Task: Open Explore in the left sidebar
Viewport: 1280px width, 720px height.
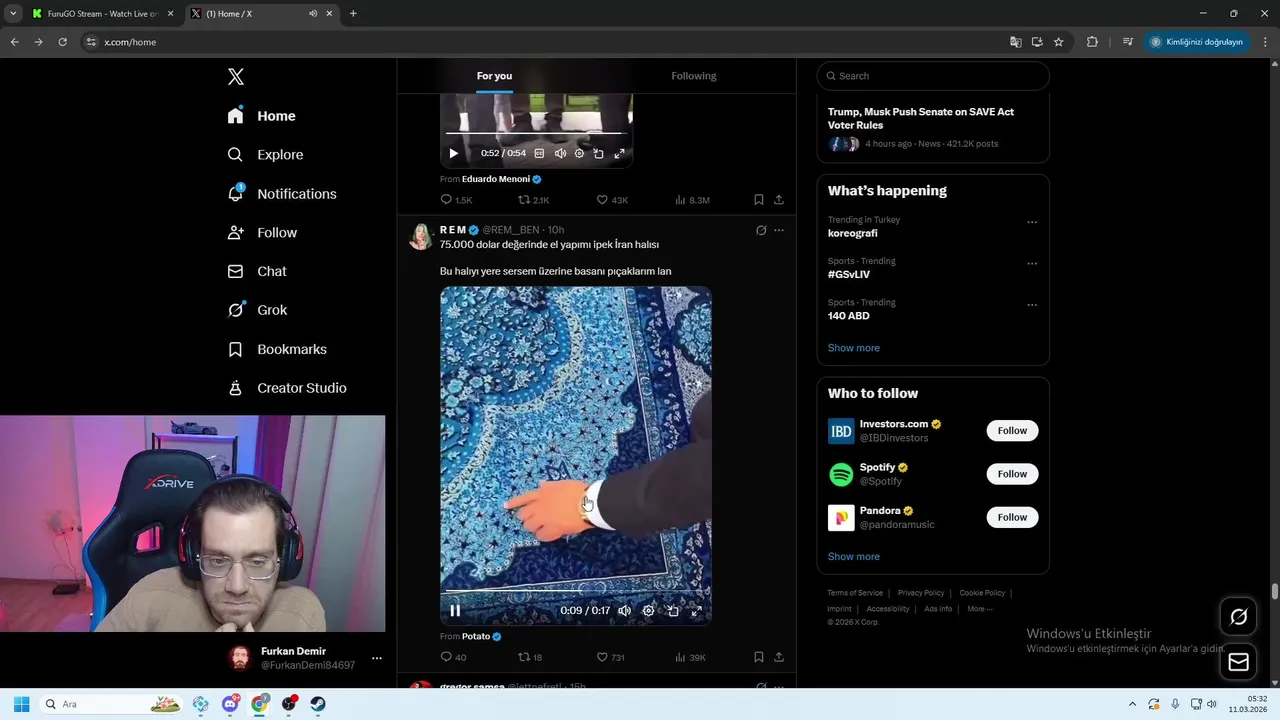Action: (265, 155)
